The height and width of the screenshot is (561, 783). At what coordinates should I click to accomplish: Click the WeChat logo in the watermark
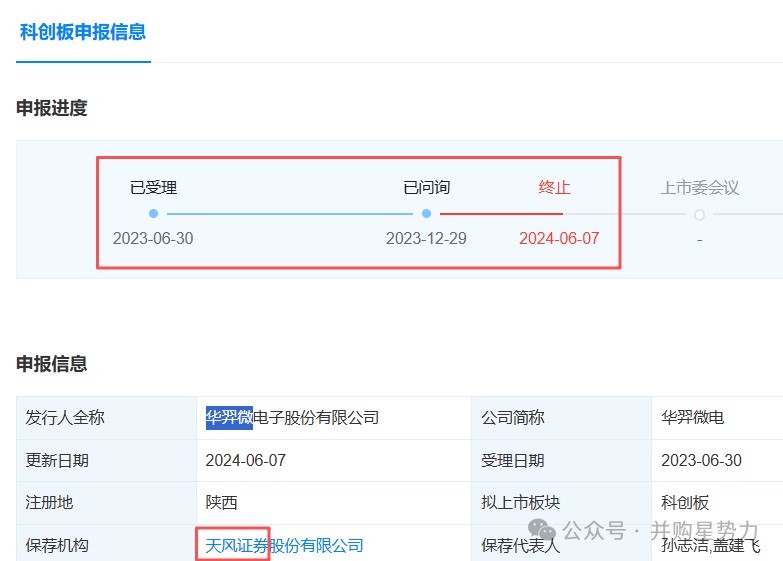tap(543, 529)
